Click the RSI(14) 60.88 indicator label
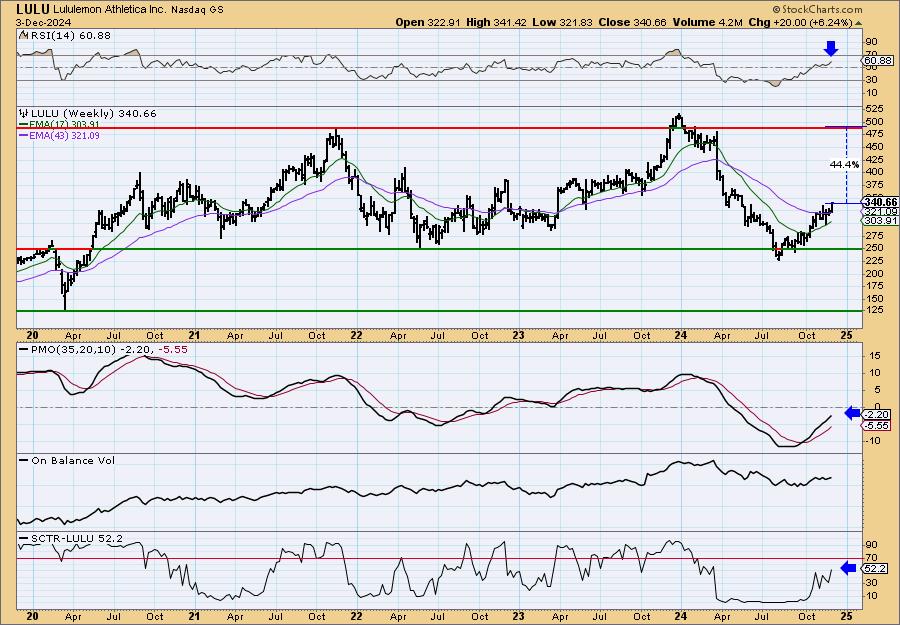The width and height of the screenshot is (900, 625). pyautogui.click(x=70, y=35)
